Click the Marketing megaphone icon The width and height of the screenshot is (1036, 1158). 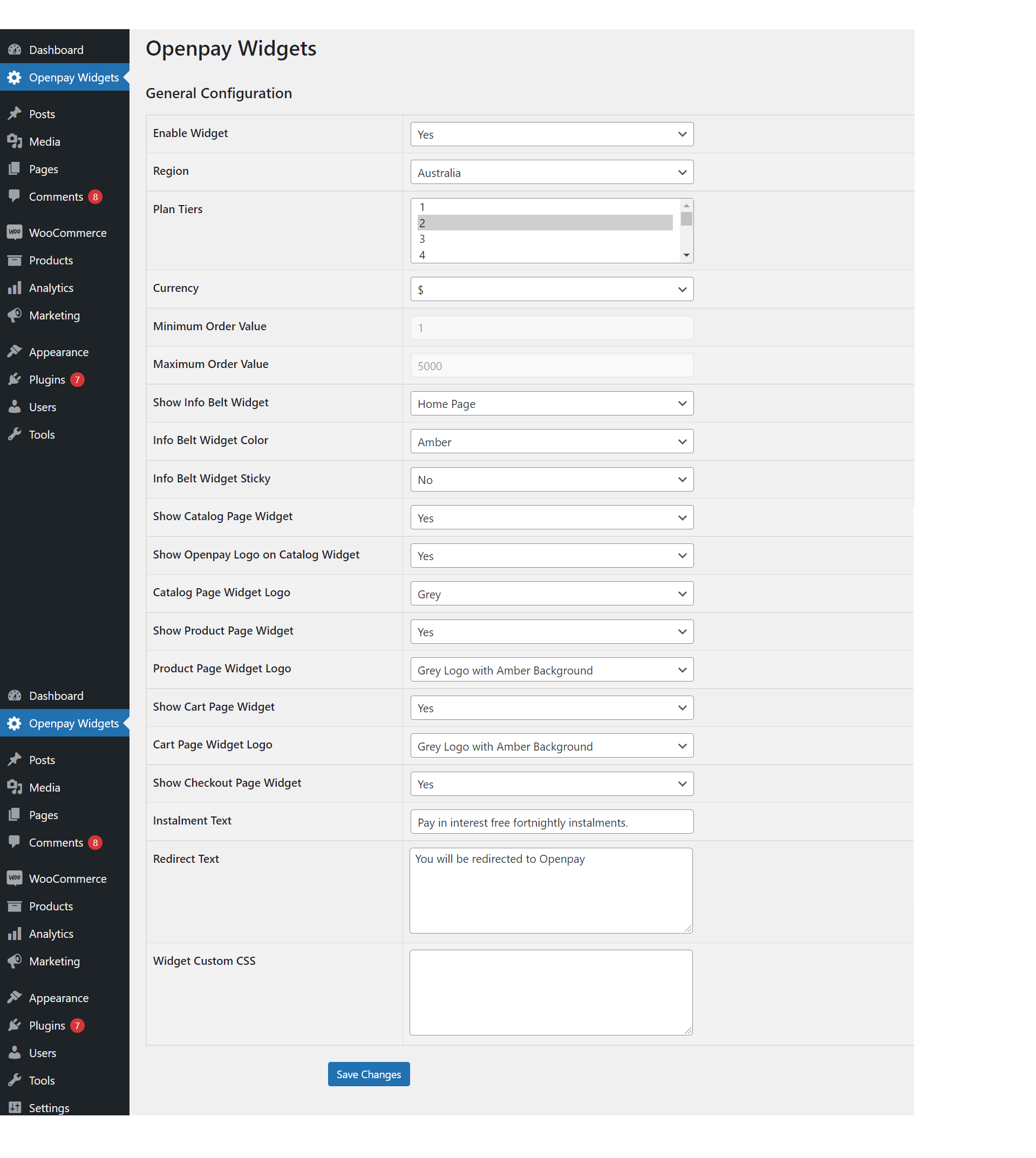pos(15,316)
